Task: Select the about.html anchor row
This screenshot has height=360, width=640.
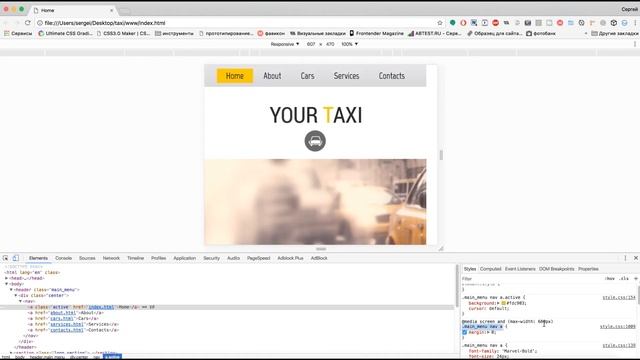Action: point(65,313)
